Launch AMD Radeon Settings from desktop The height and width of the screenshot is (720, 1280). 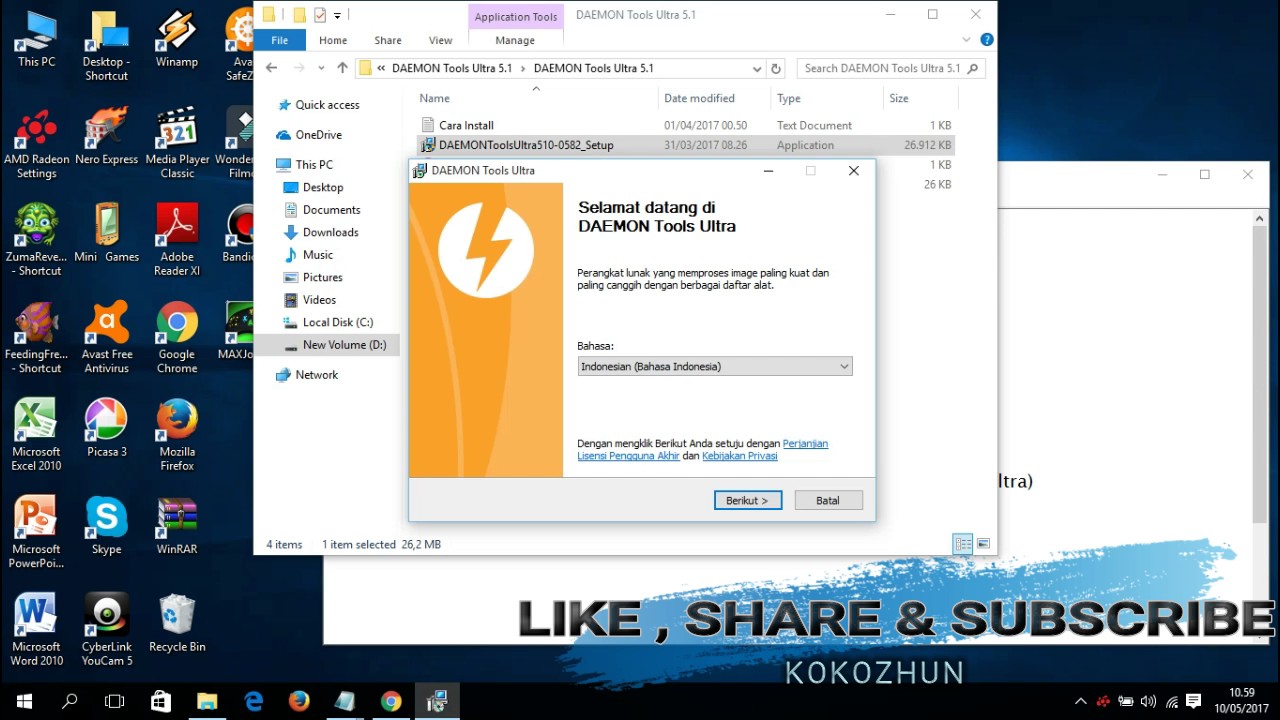[36, 143]
